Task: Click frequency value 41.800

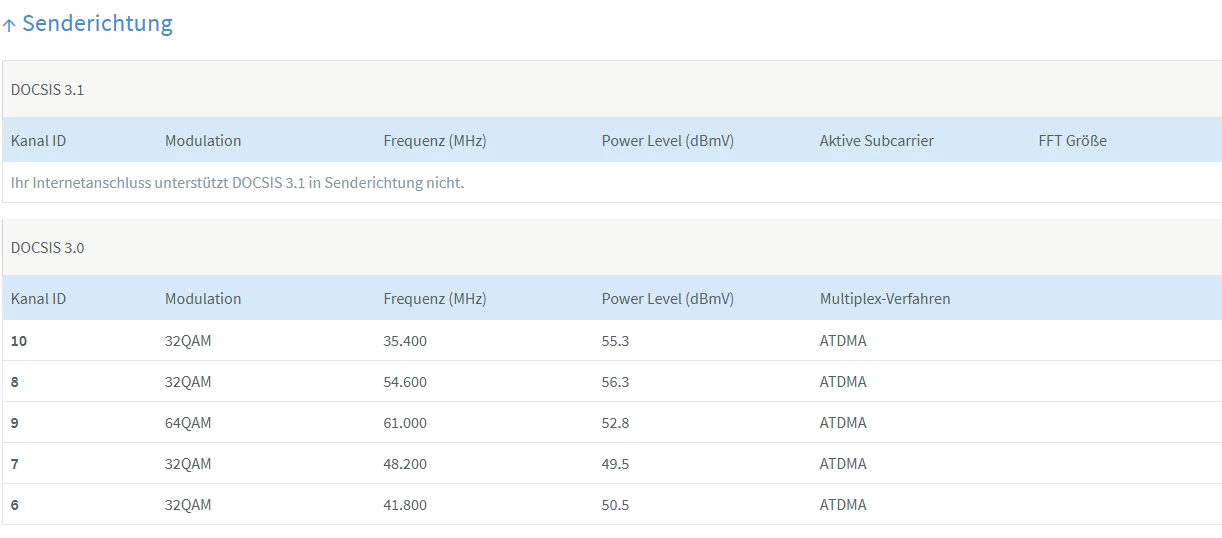Action: coord(404,505)
